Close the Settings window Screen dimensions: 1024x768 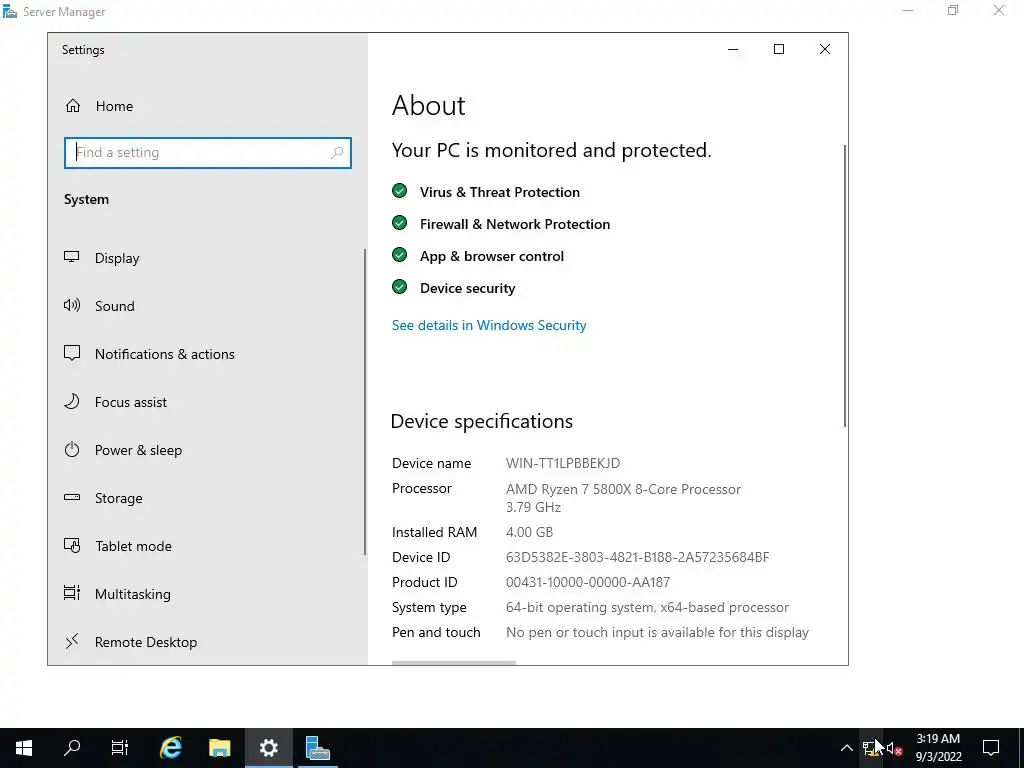[x=825, y=50]
